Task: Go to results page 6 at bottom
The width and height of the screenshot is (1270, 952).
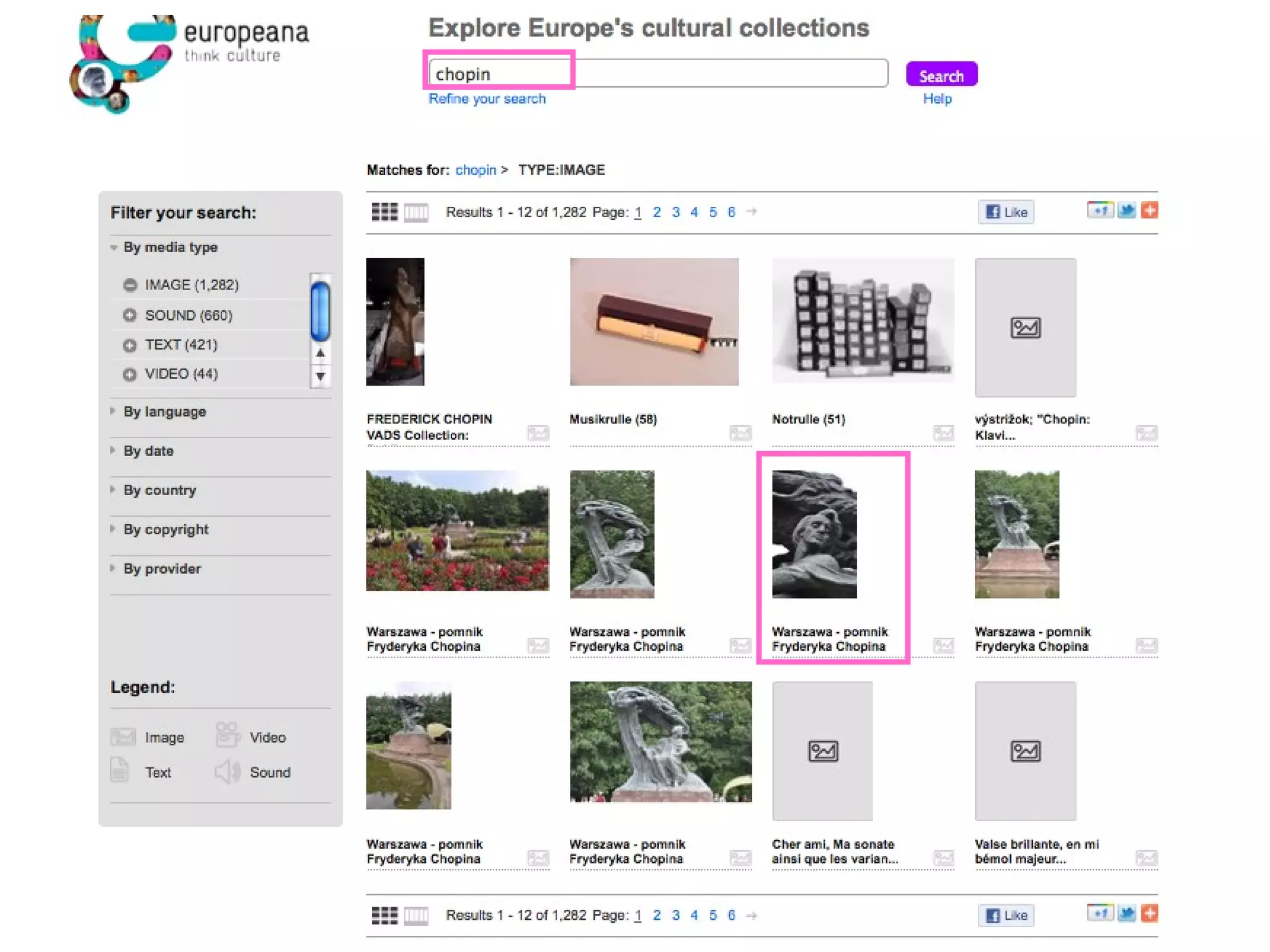Action: tap(731, 915)
